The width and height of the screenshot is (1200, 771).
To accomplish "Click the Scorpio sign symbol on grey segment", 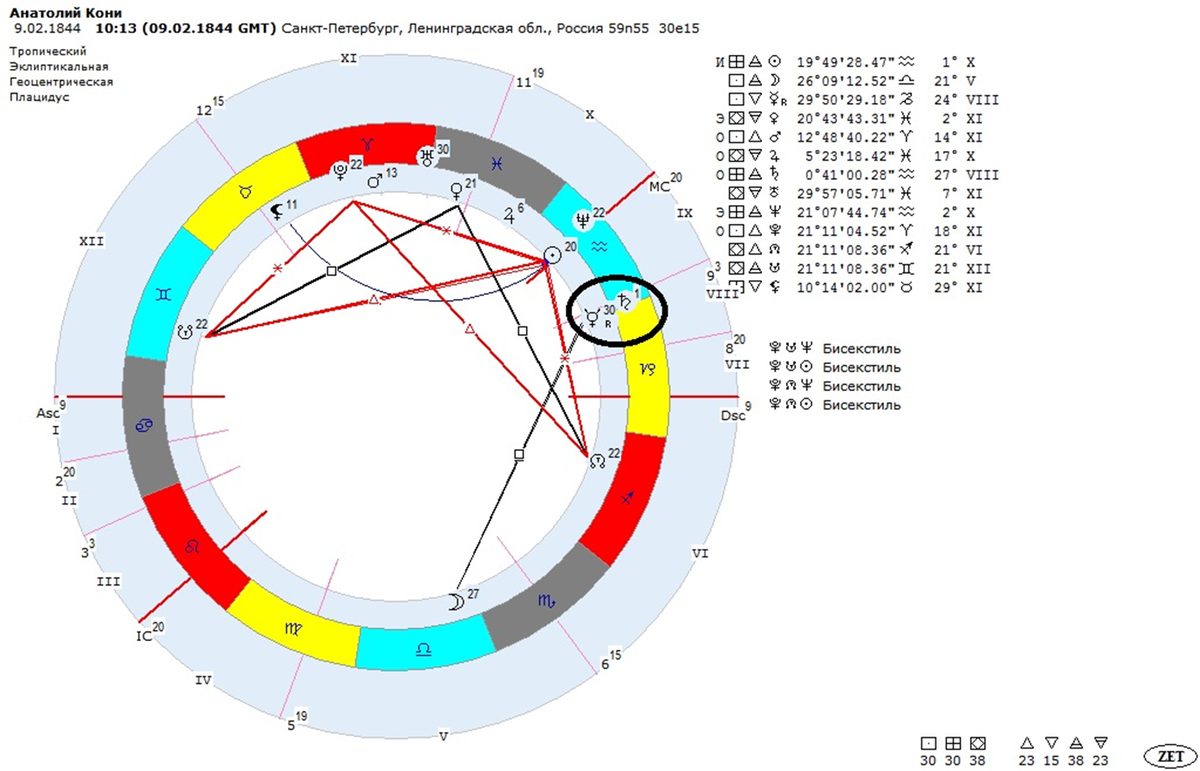I will click(x=546, y=600).
